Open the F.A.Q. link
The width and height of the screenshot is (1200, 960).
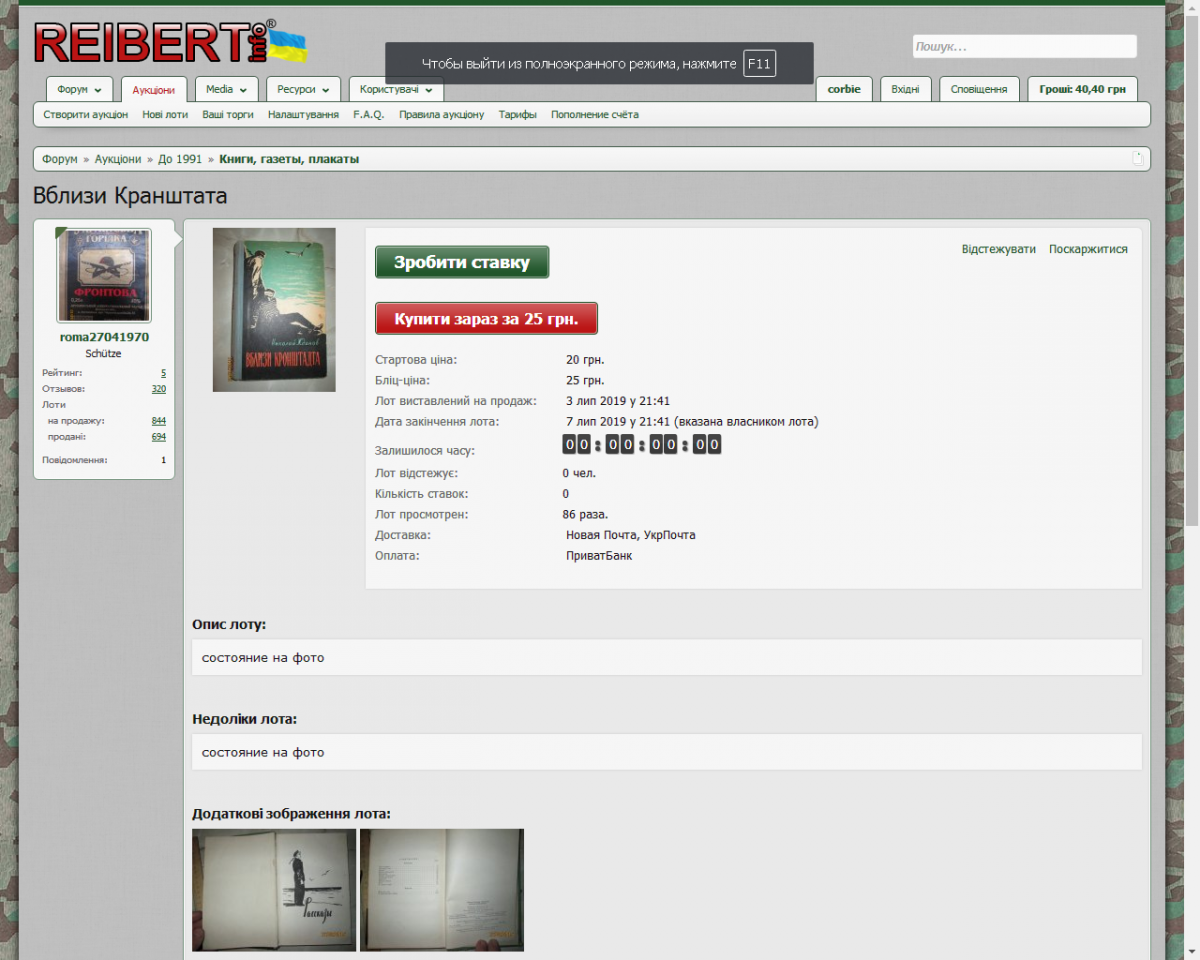pos(368,114)
